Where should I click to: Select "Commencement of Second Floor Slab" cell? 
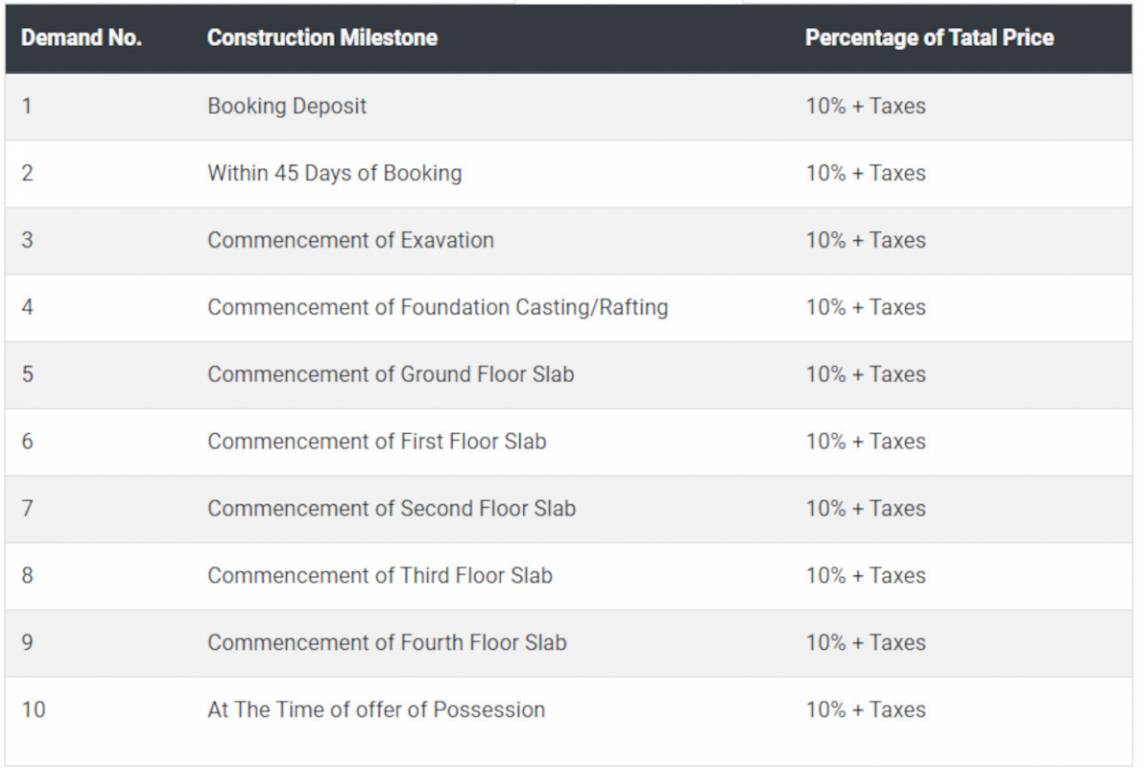click(x=391, y=508)
